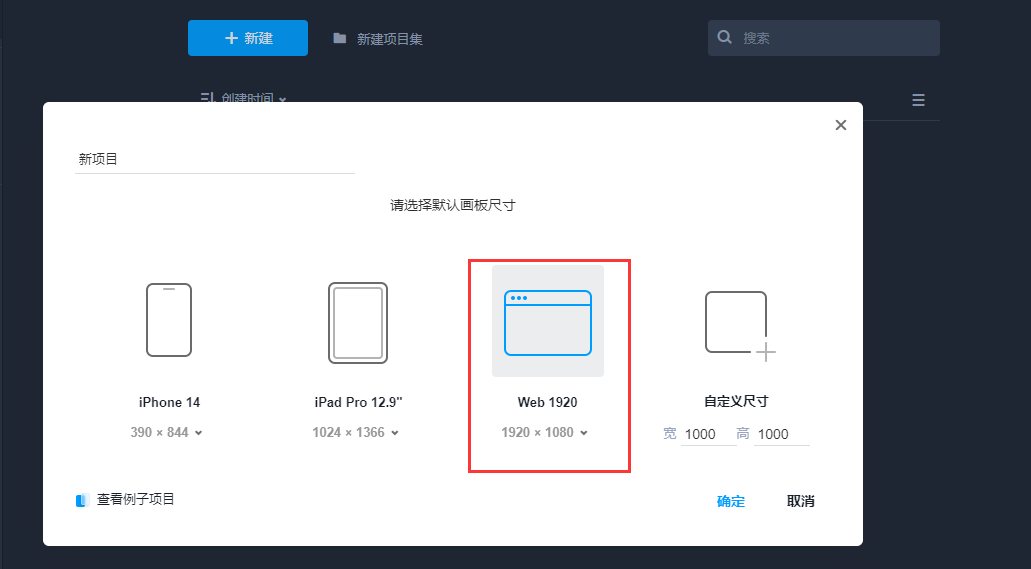Open 查看例子项目 link
The image size is (1031, 569).
(x=135, y=499)
